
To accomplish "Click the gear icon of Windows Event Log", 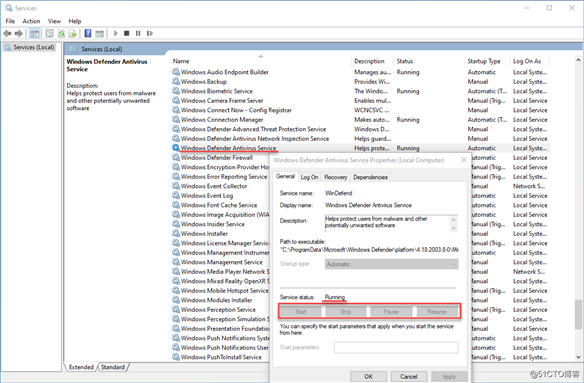I will (176, 196).
